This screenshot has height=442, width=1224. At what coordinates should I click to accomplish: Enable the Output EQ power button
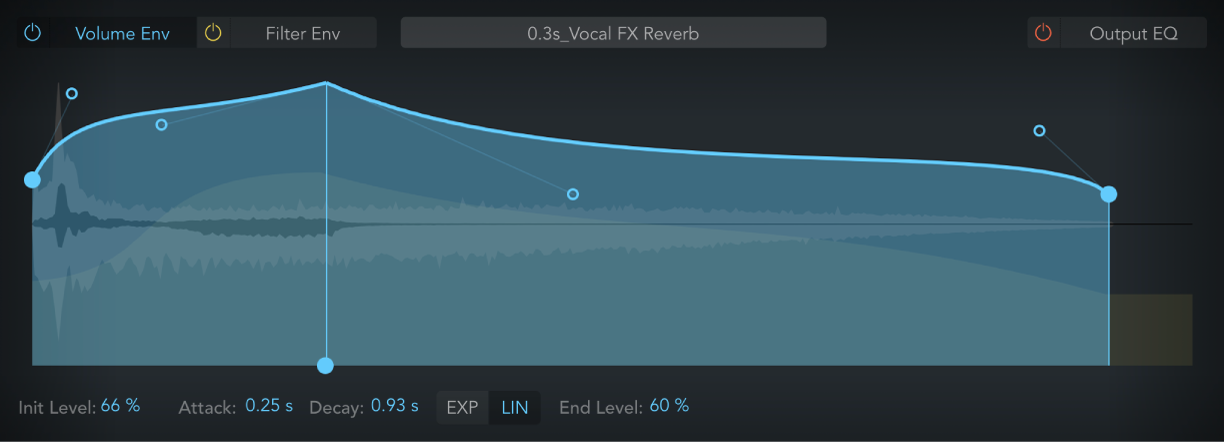click(x=1043, y=33)
